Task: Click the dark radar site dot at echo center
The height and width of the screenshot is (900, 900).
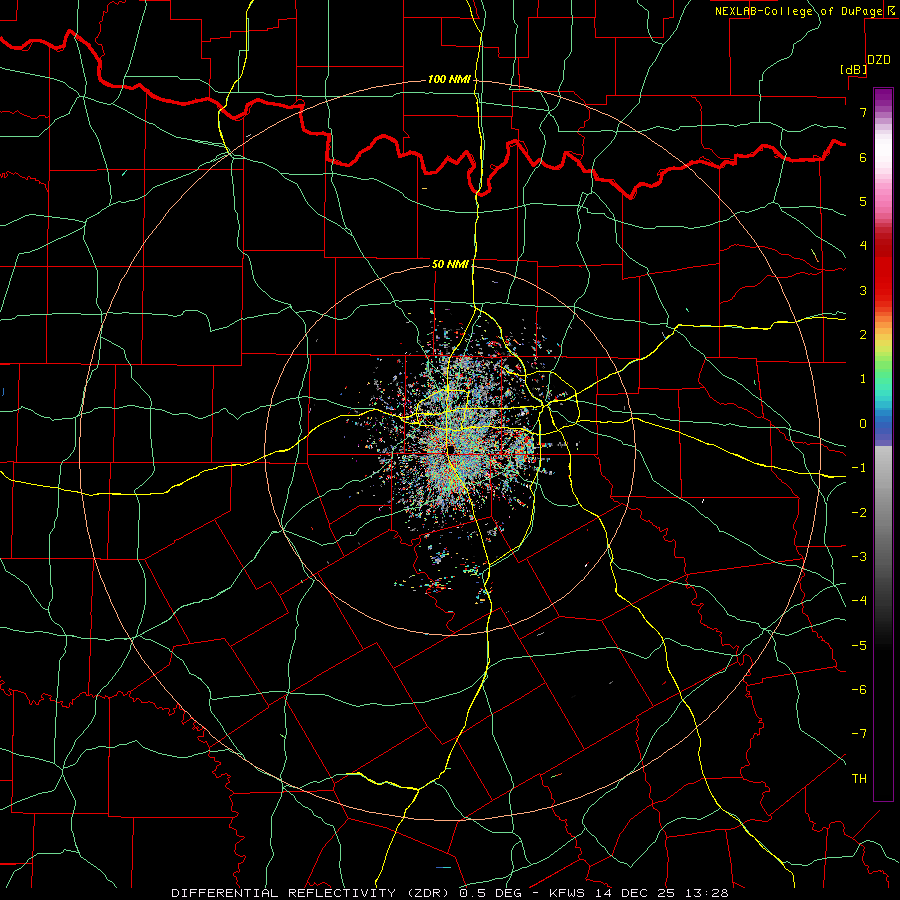Action: (x=452, y=449)
